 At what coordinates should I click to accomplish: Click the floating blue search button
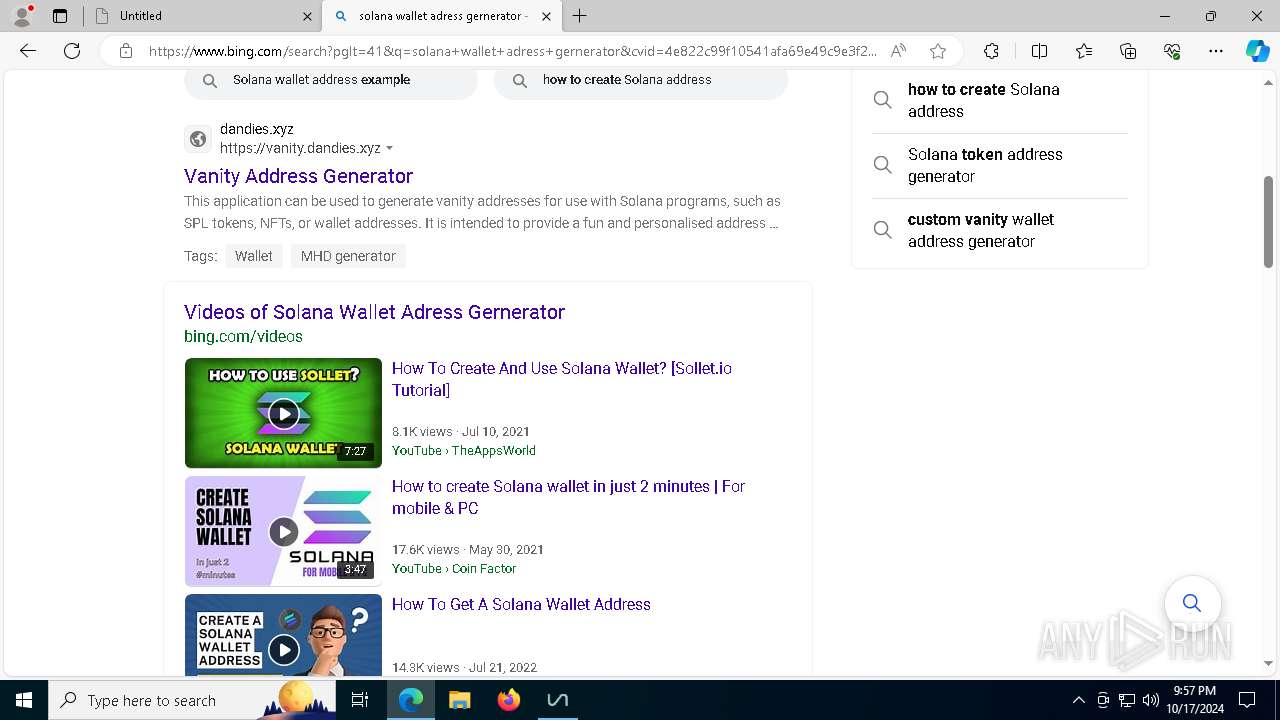click(1192, 603)
